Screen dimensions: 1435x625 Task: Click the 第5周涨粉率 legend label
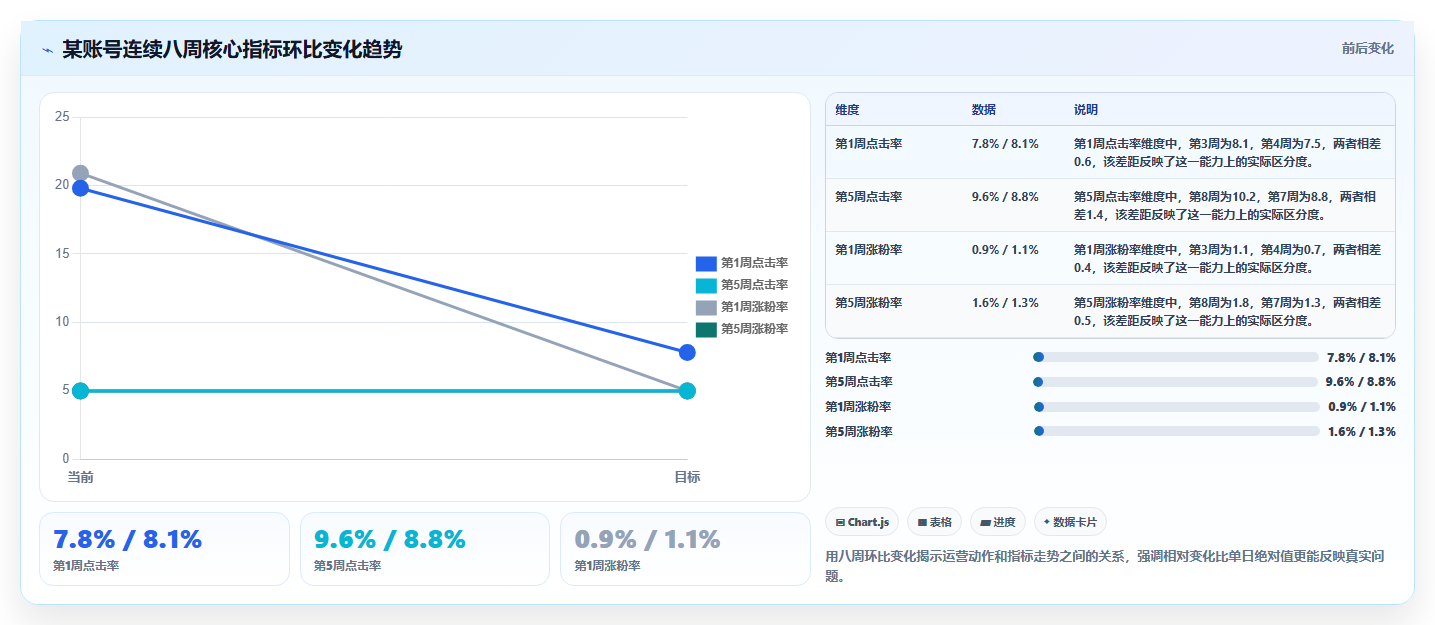point(755,329)
